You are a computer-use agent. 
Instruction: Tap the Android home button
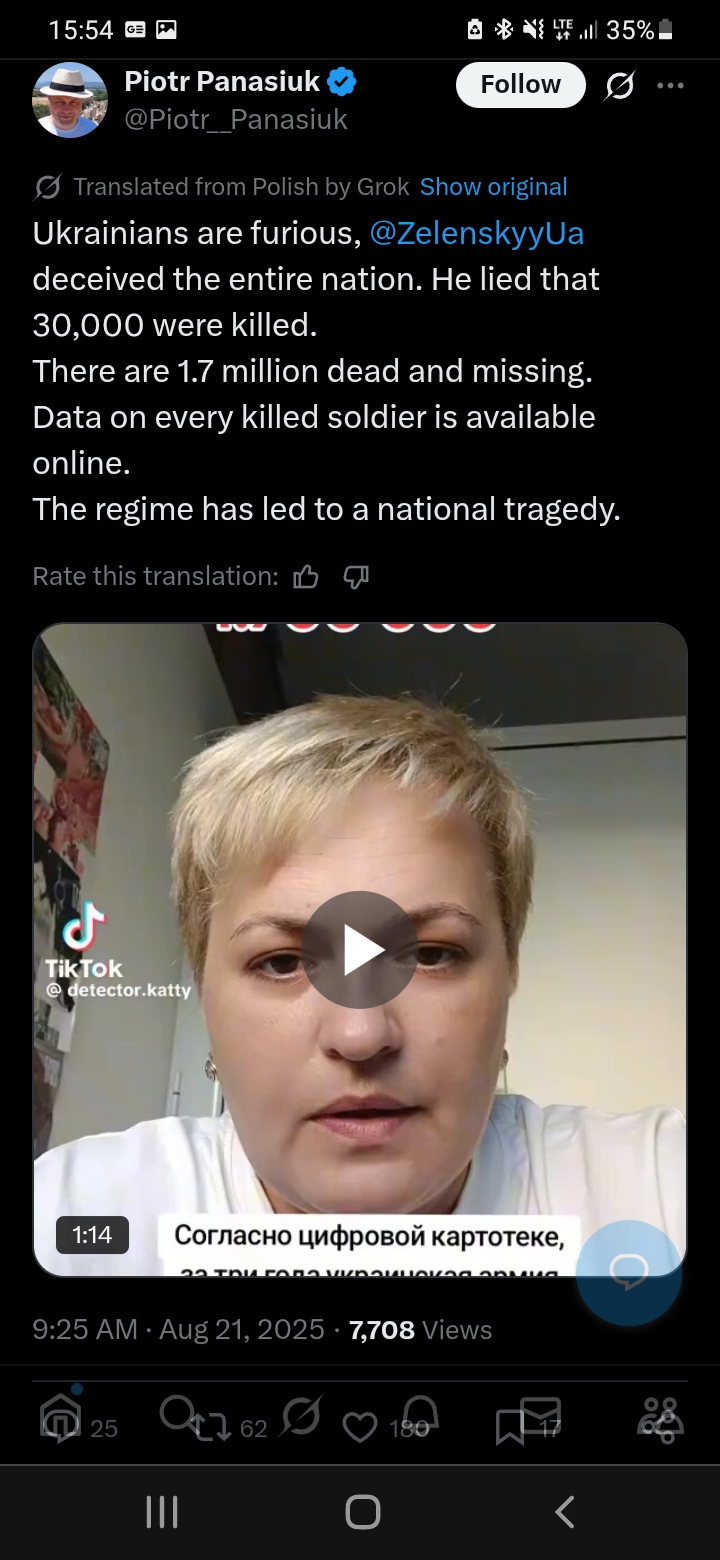[x=362, y=1512]
